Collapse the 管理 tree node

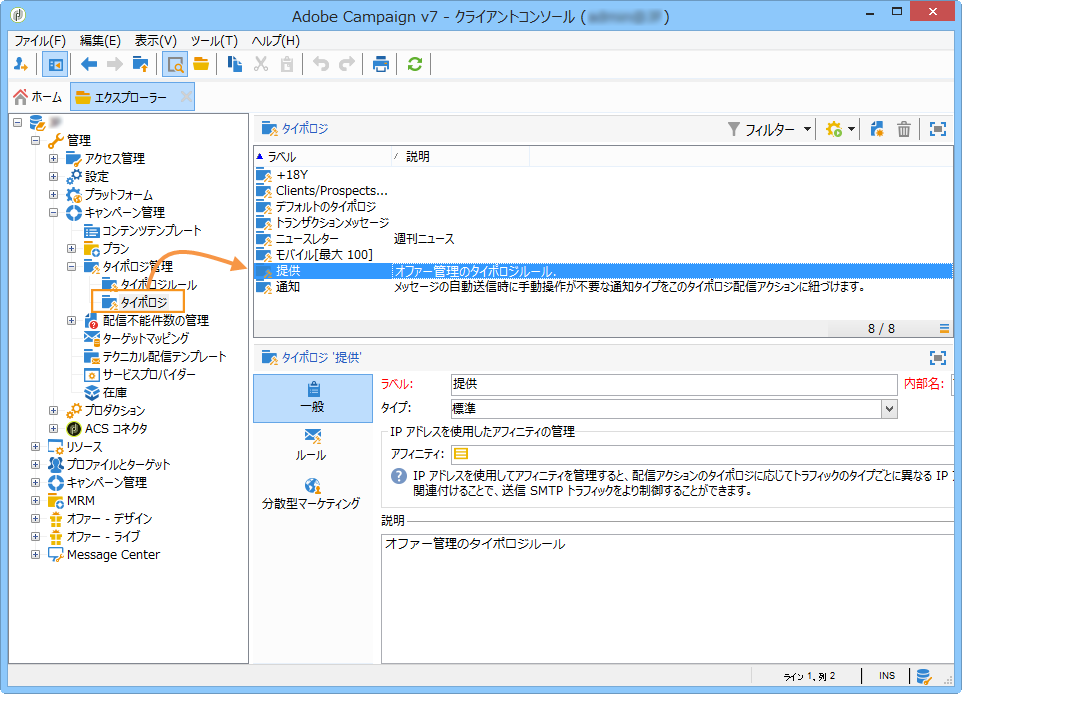pyautogui.click(x=35, y=140)
